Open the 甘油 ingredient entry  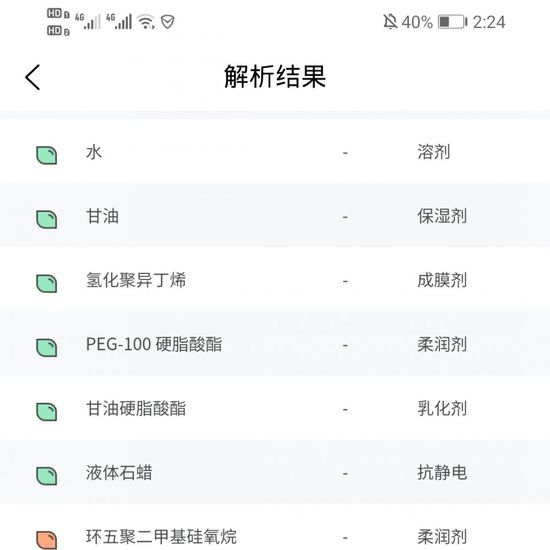275,216
